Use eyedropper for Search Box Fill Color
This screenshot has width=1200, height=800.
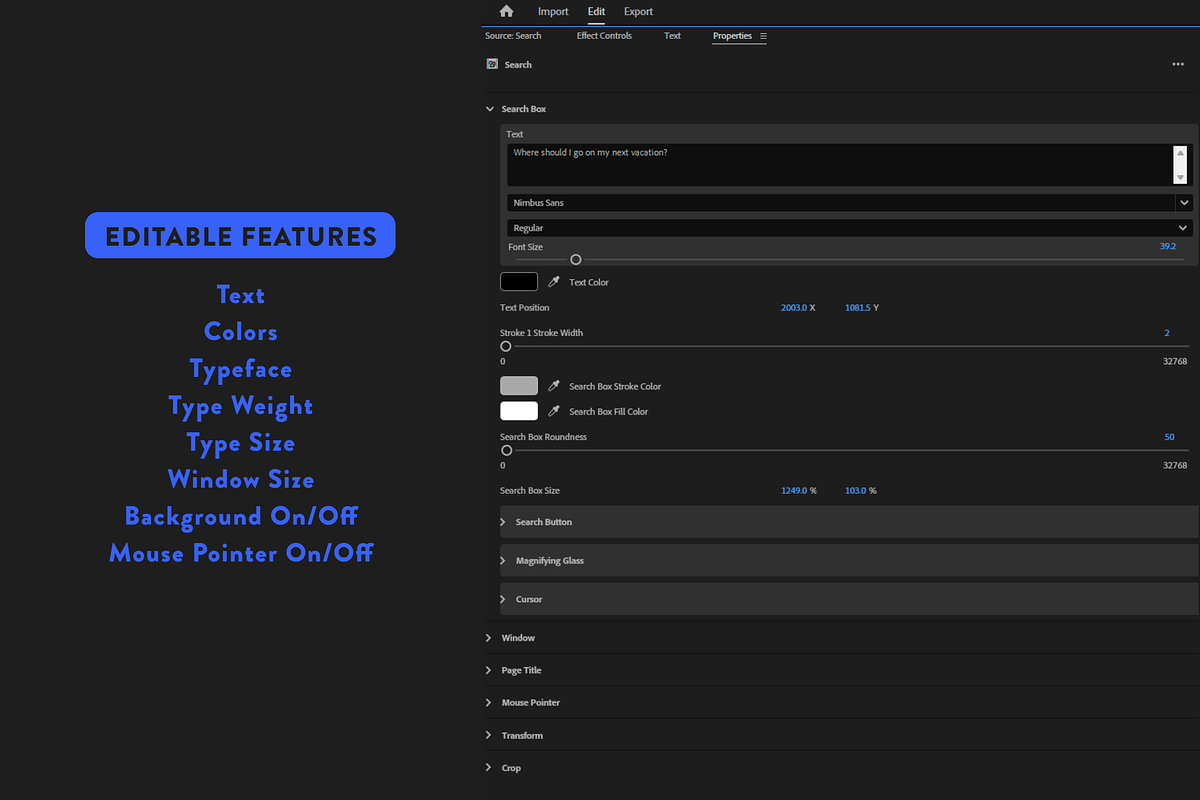[x=554, y=411]
